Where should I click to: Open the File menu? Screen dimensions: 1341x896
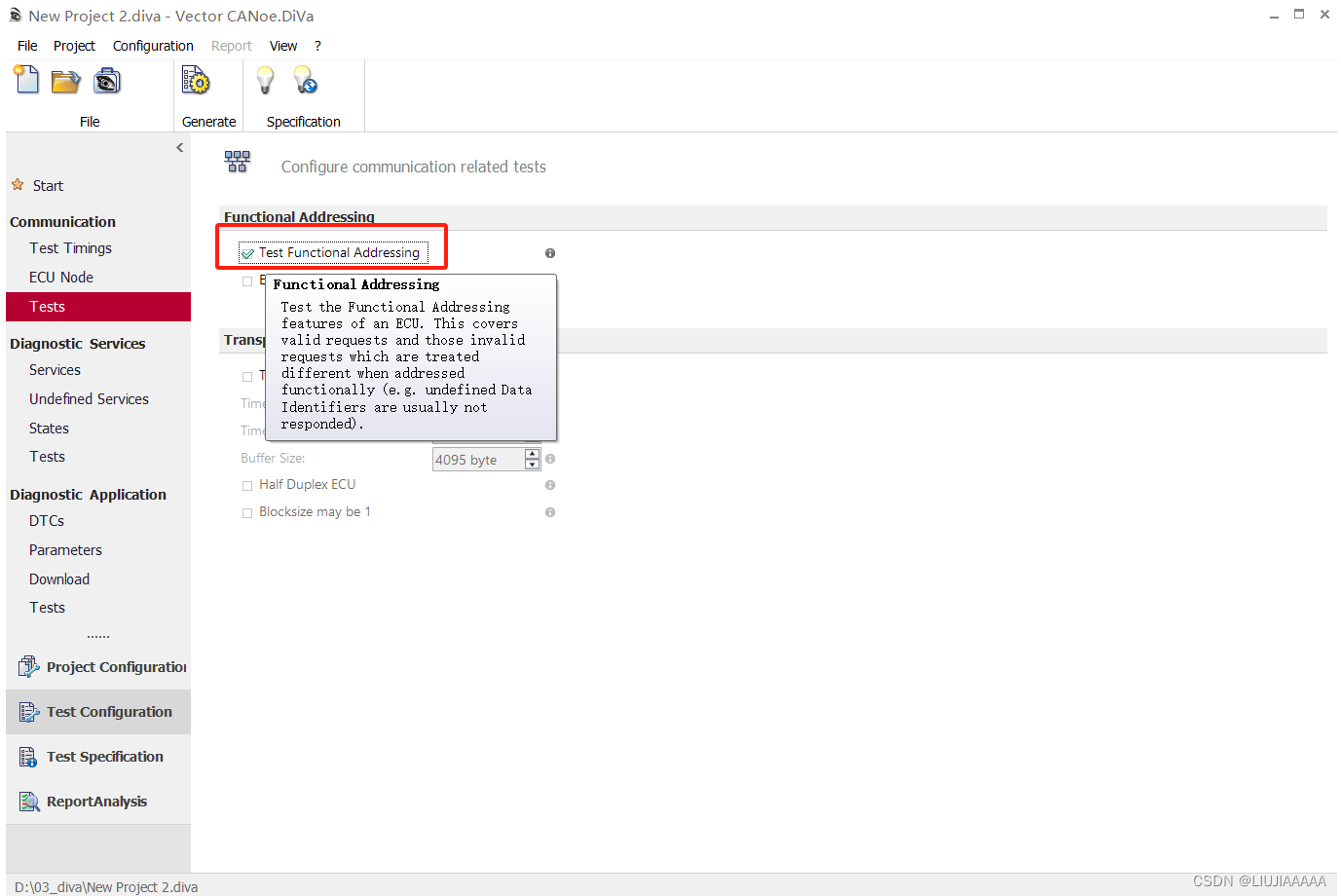point(27,46)
